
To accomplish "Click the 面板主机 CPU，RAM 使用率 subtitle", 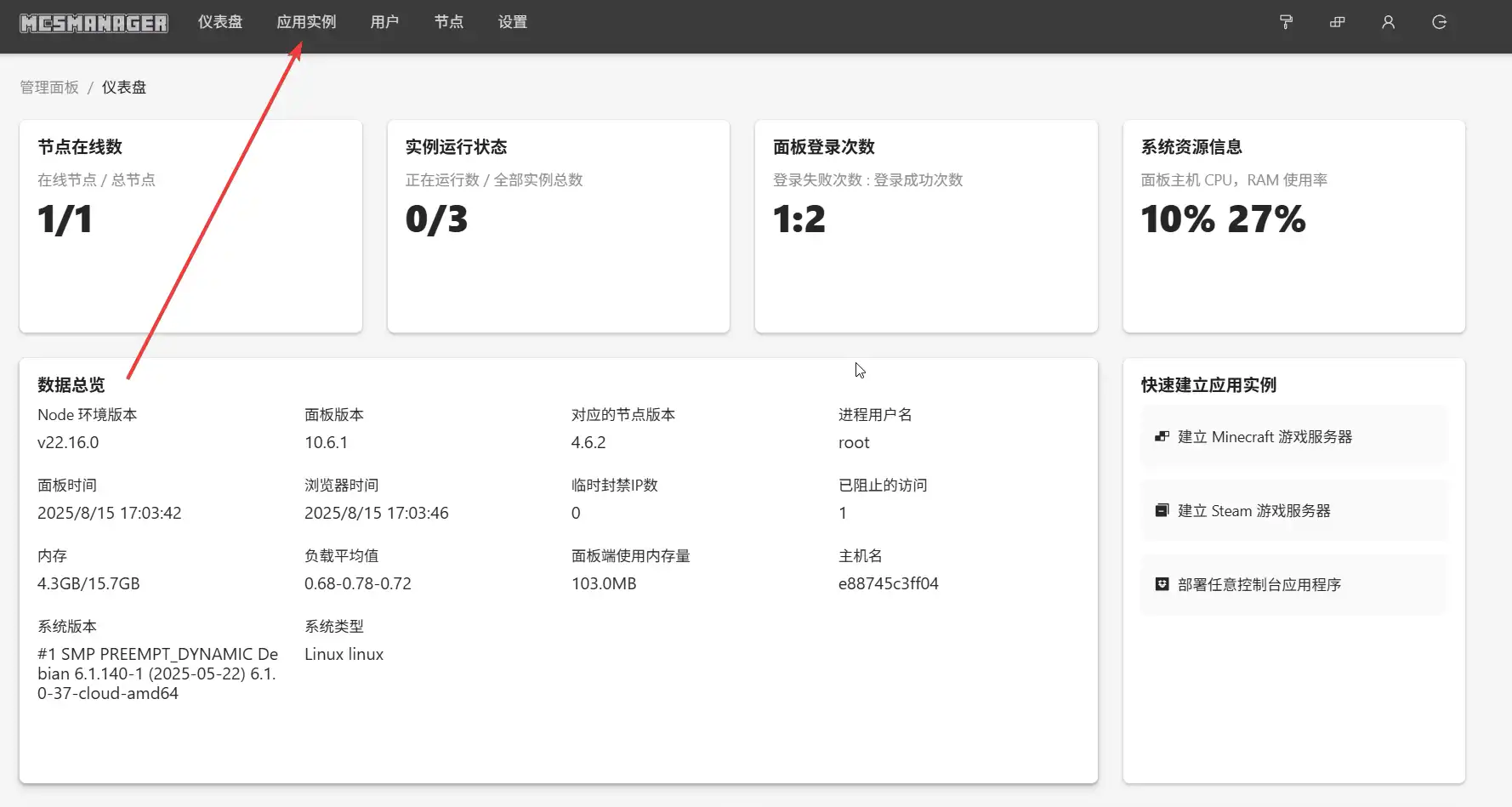I will (1234, 179).
